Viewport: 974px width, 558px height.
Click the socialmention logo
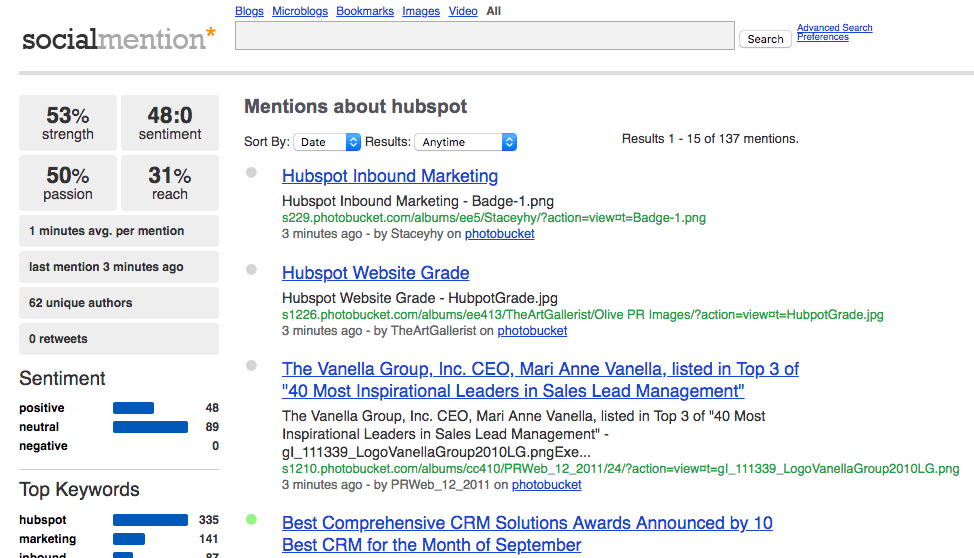(x=119, y=39)
